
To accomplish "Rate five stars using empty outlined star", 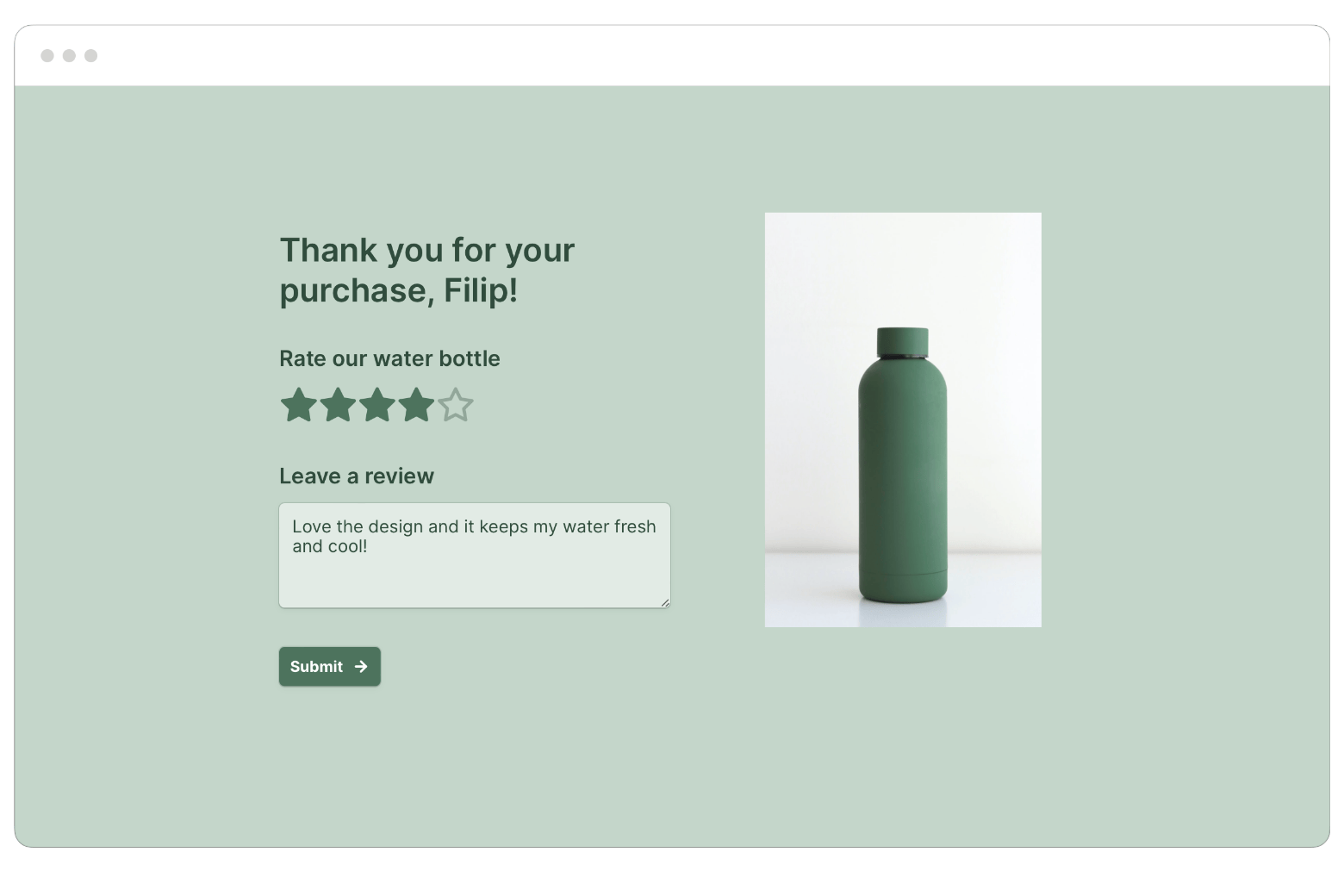I will tap(456, 405).
